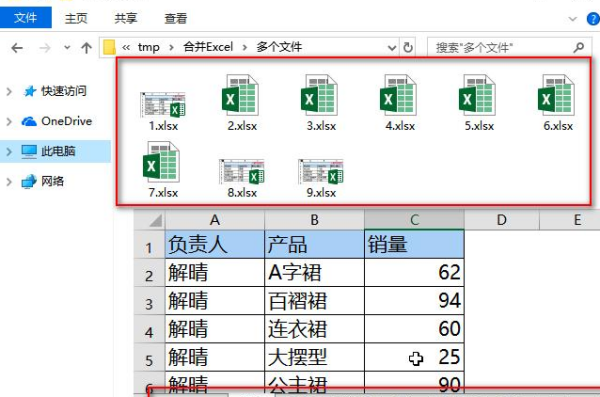Select column D header in spreadsheet

click(x=502, y=220)
